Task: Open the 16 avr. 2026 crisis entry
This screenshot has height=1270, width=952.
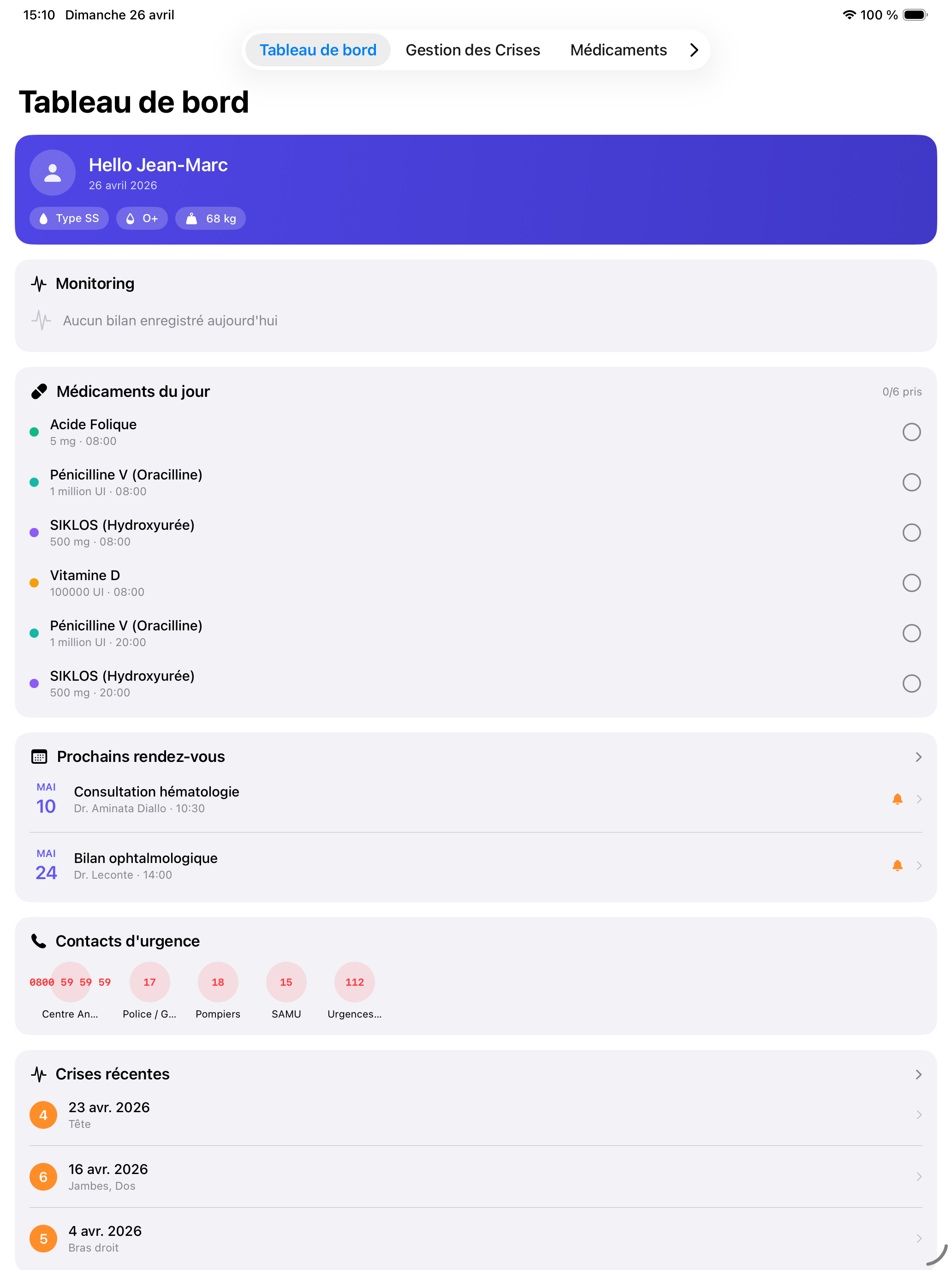Action: pos(476,1177)
